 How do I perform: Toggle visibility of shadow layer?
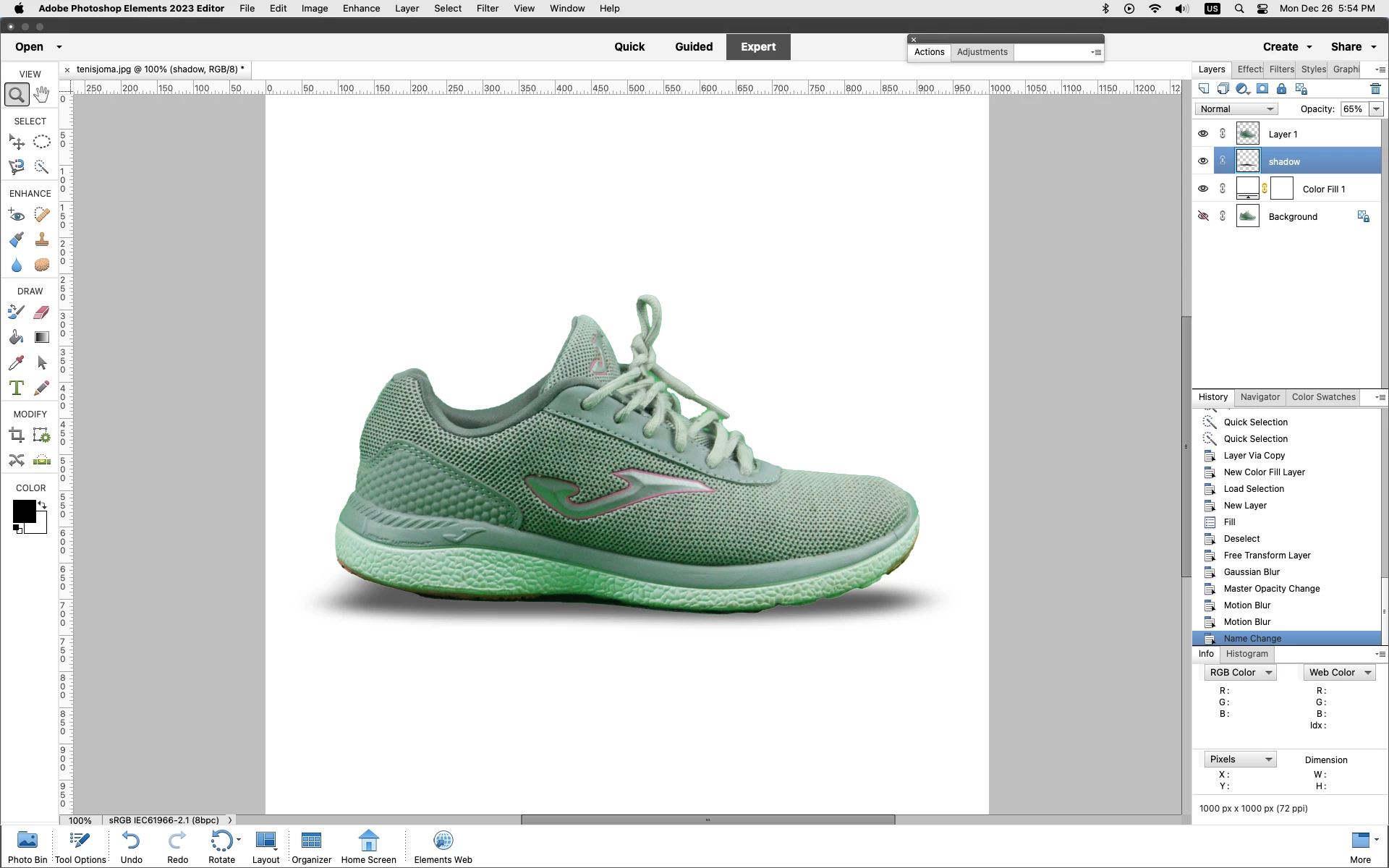[1203, 161]
